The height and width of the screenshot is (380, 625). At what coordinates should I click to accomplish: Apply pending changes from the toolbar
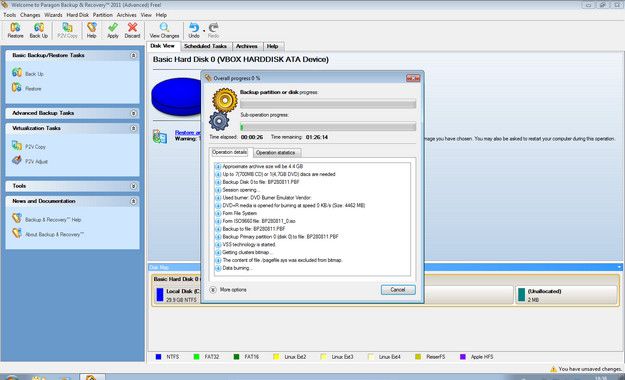113,30
